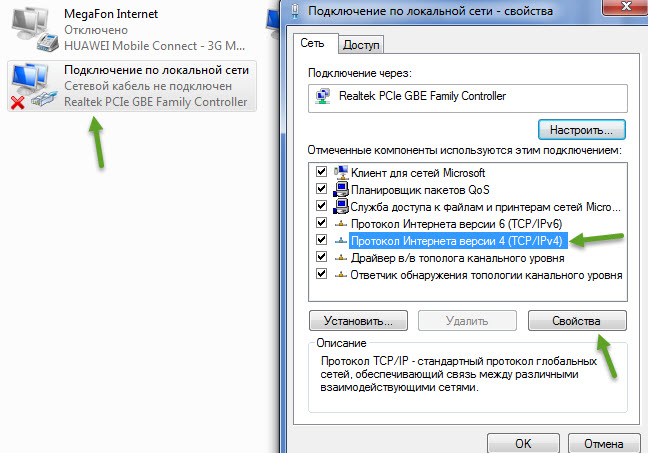Click the Драйвер в/в тополога icon
This screenshot has width=648, height=453.
click(341, 258)
